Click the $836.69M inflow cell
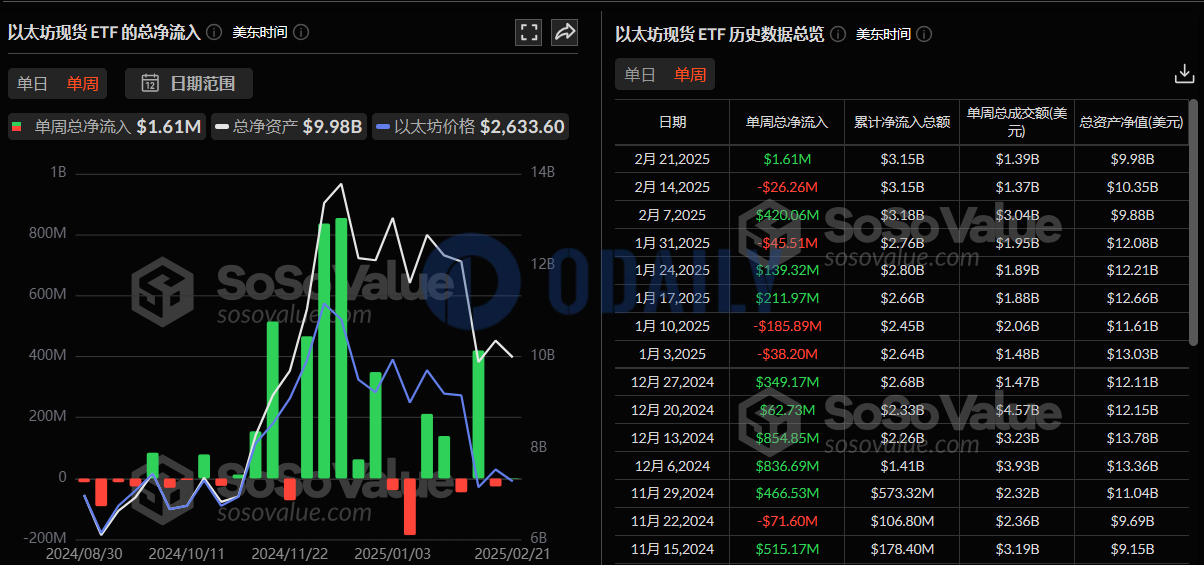The width and height of the screenshot is (1204, 565). tap(787, 466)
